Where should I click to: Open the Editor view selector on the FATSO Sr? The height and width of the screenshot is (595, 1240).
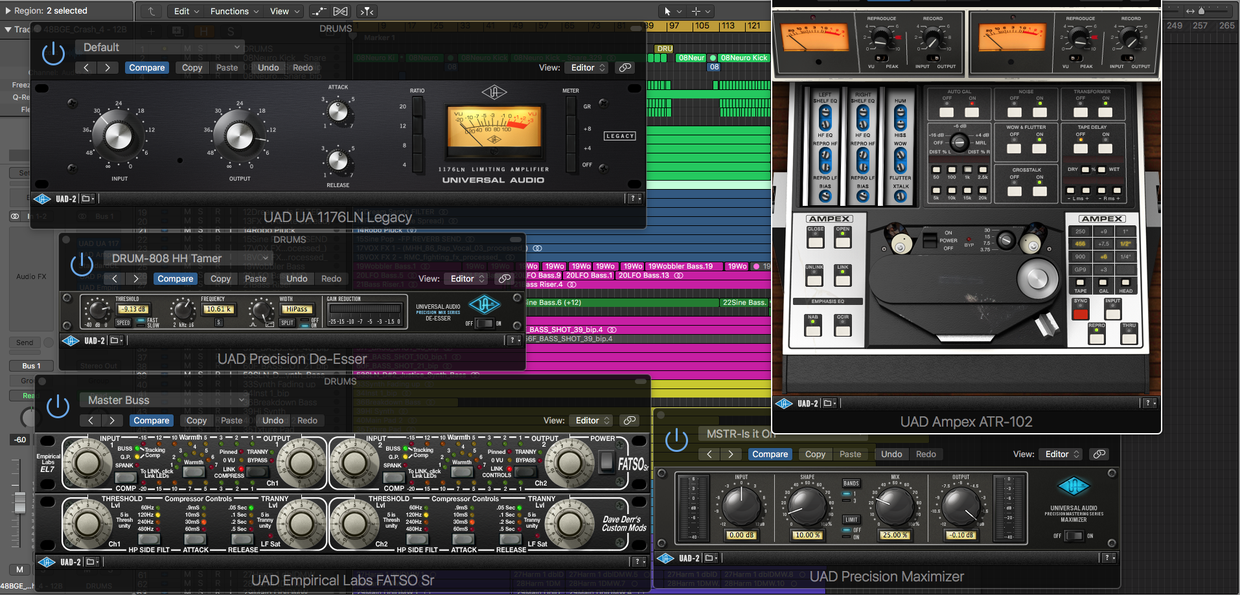click(590, 420)
